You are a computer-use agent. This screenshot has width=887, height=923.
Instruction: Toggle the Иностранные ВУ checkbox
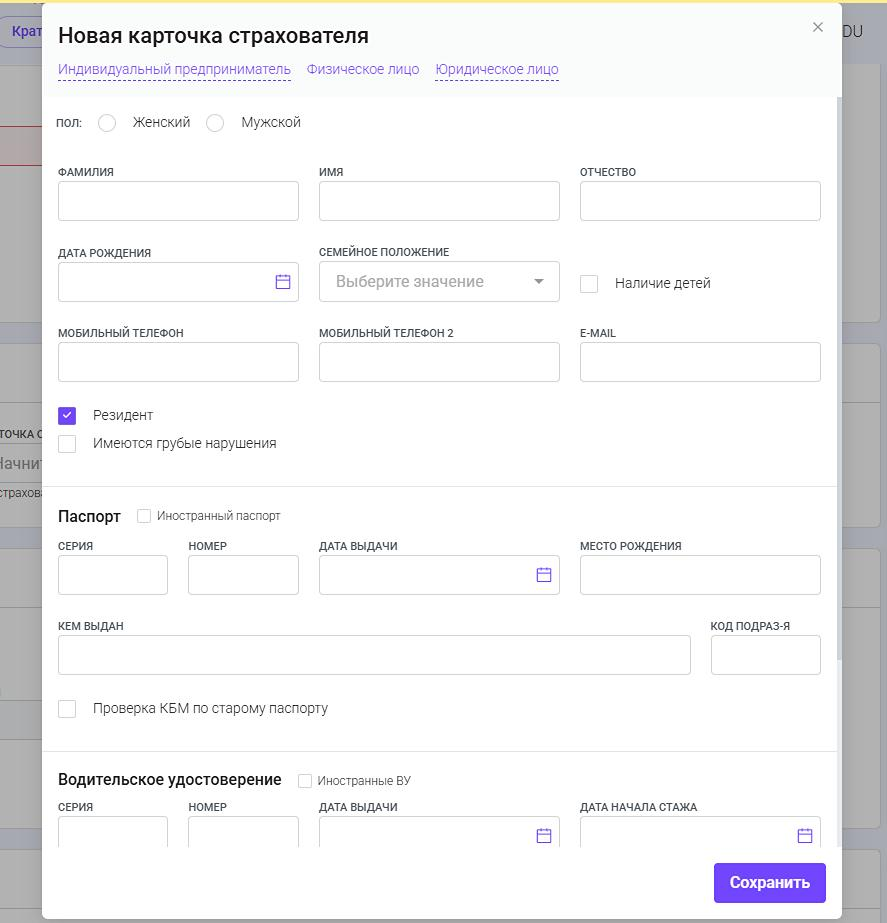click(x=305, y=781)
